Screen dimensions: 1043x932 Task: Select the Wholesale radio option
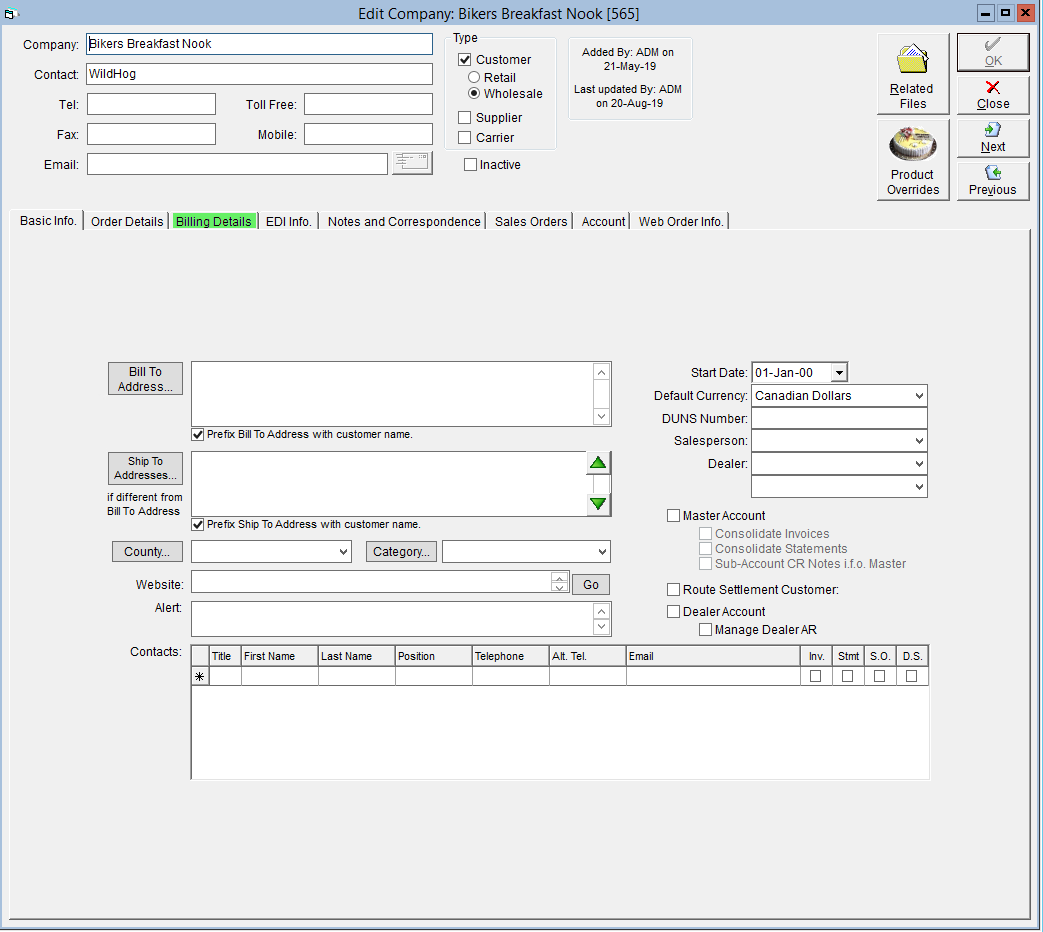tap(474, 93)
